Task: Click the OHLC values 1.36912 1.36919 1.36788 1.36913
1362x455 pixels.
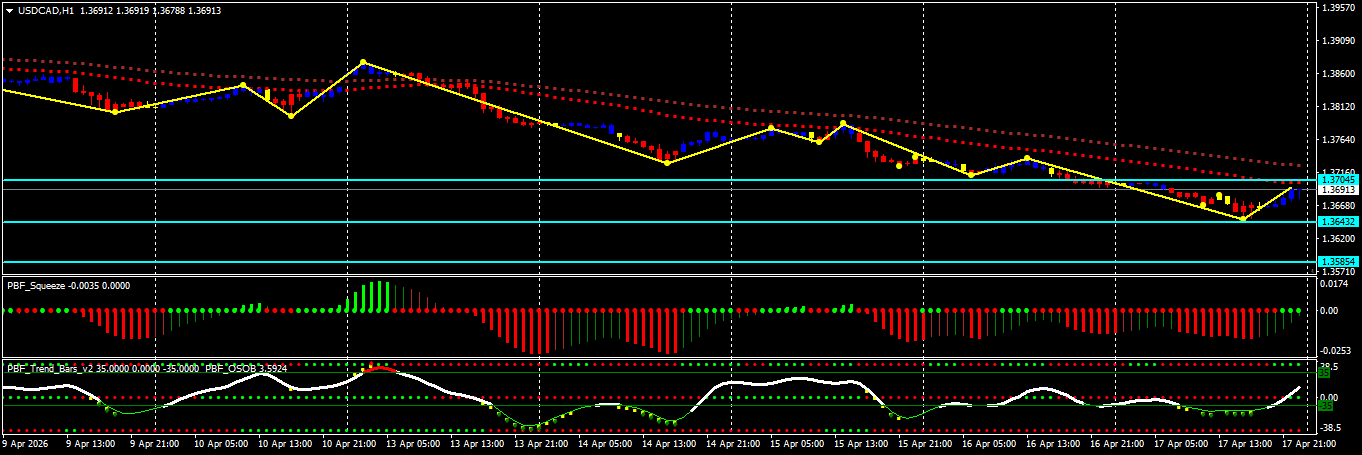Action: 150,10
